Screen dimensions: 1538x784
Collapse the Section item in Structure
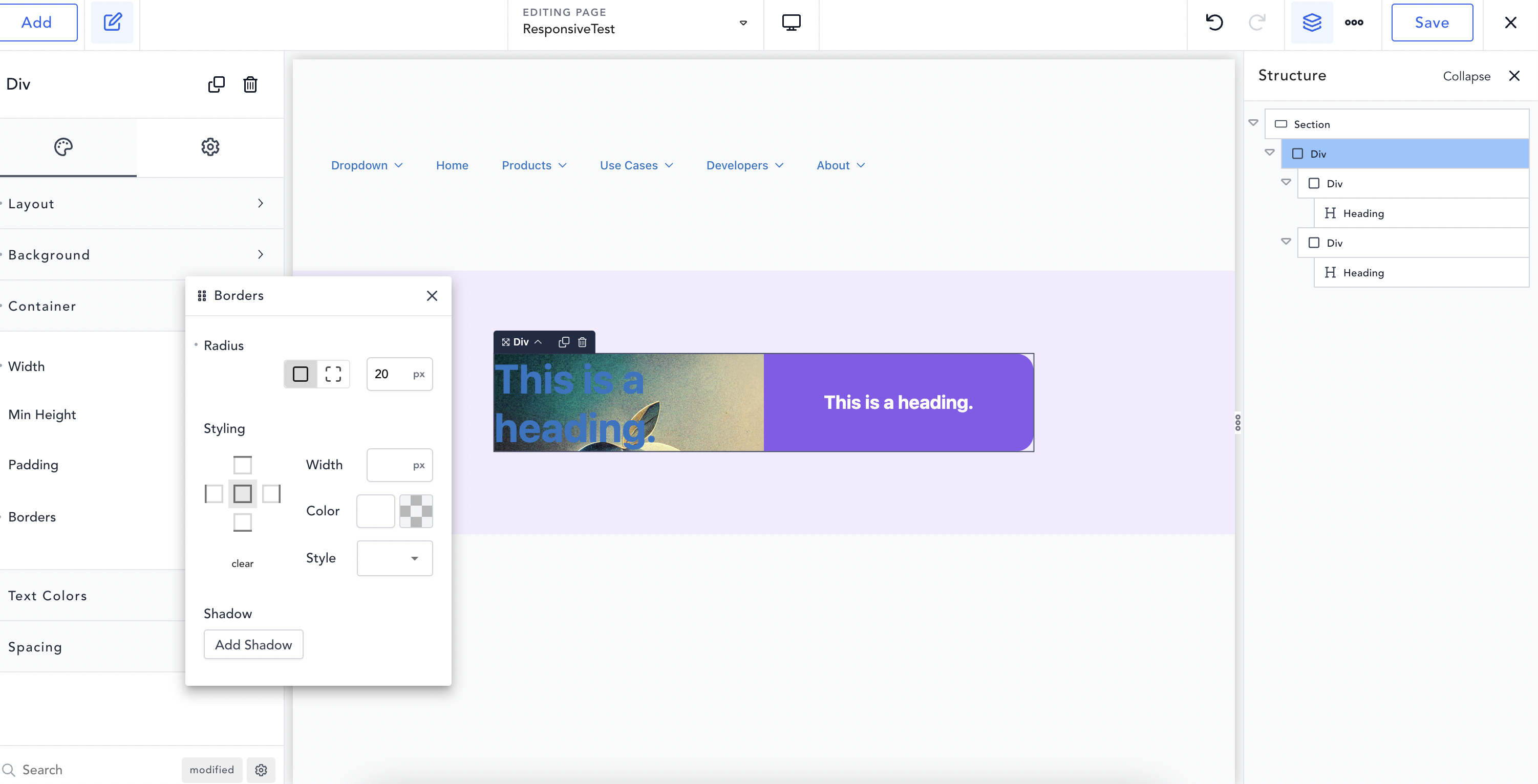[1253, 122]
